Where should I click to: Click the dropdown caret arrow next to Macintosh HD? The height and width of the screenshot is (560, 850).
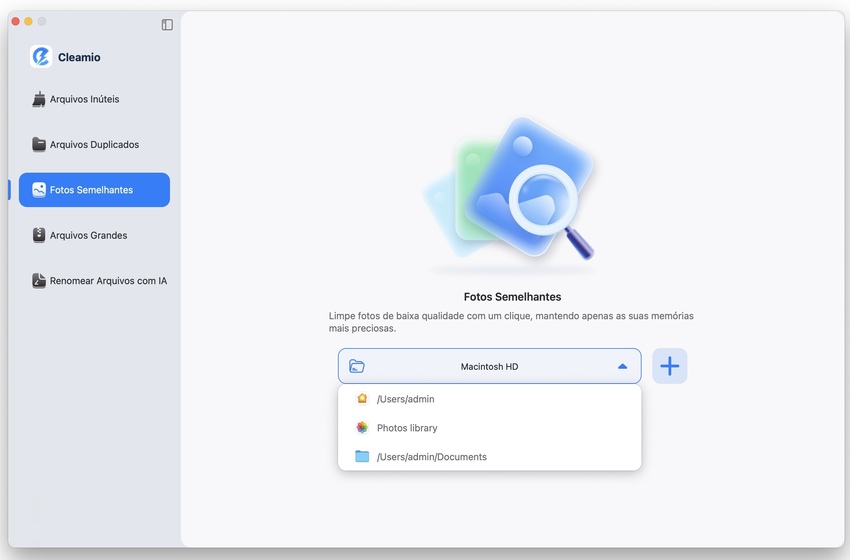pyautogui.click(x=622, y=366)
